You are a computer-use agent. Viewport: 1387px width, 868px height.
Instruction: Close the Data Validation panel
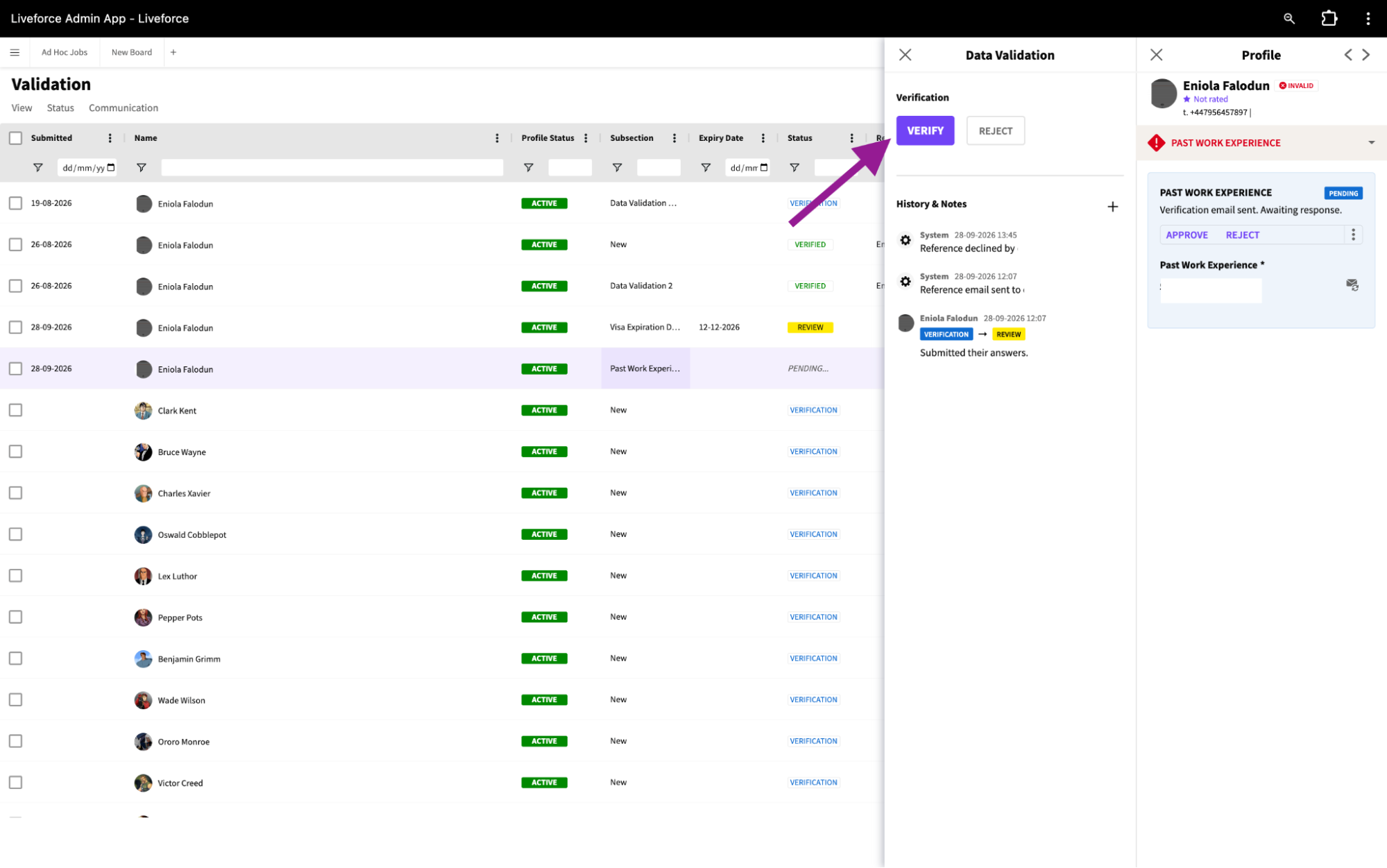pos(905,55)
